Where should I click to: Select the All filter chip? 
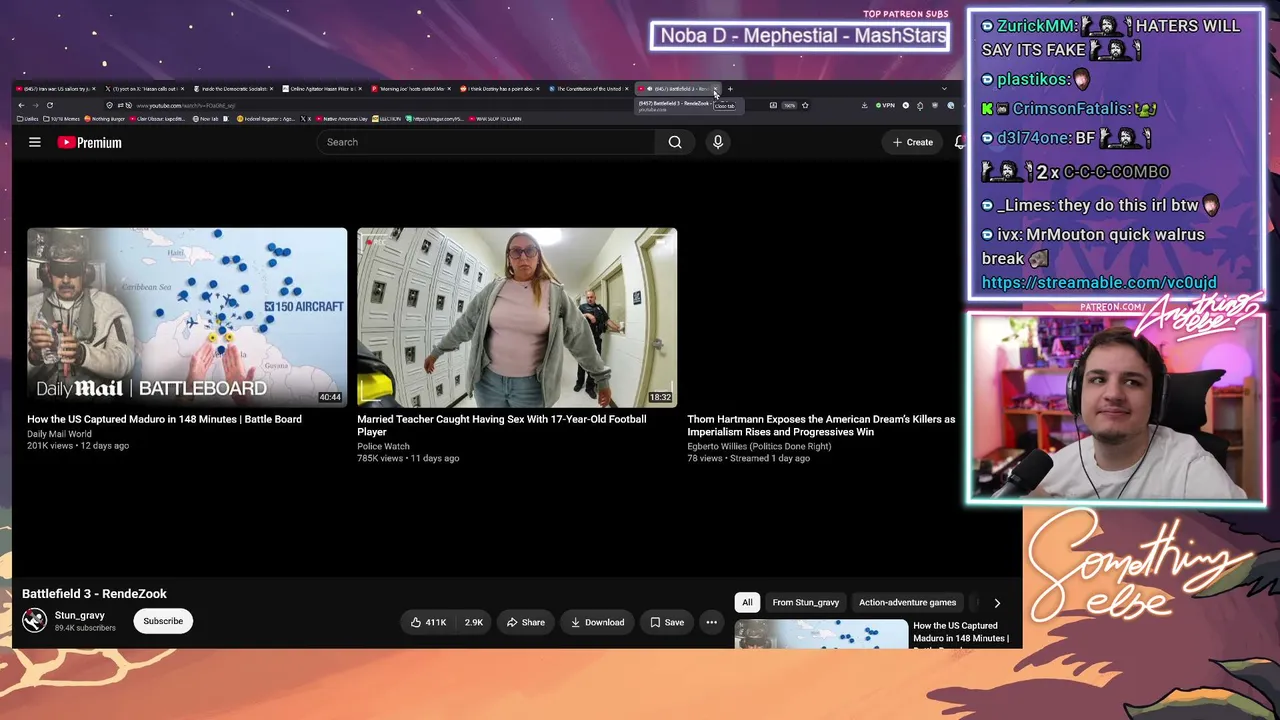tap(747, 602)
